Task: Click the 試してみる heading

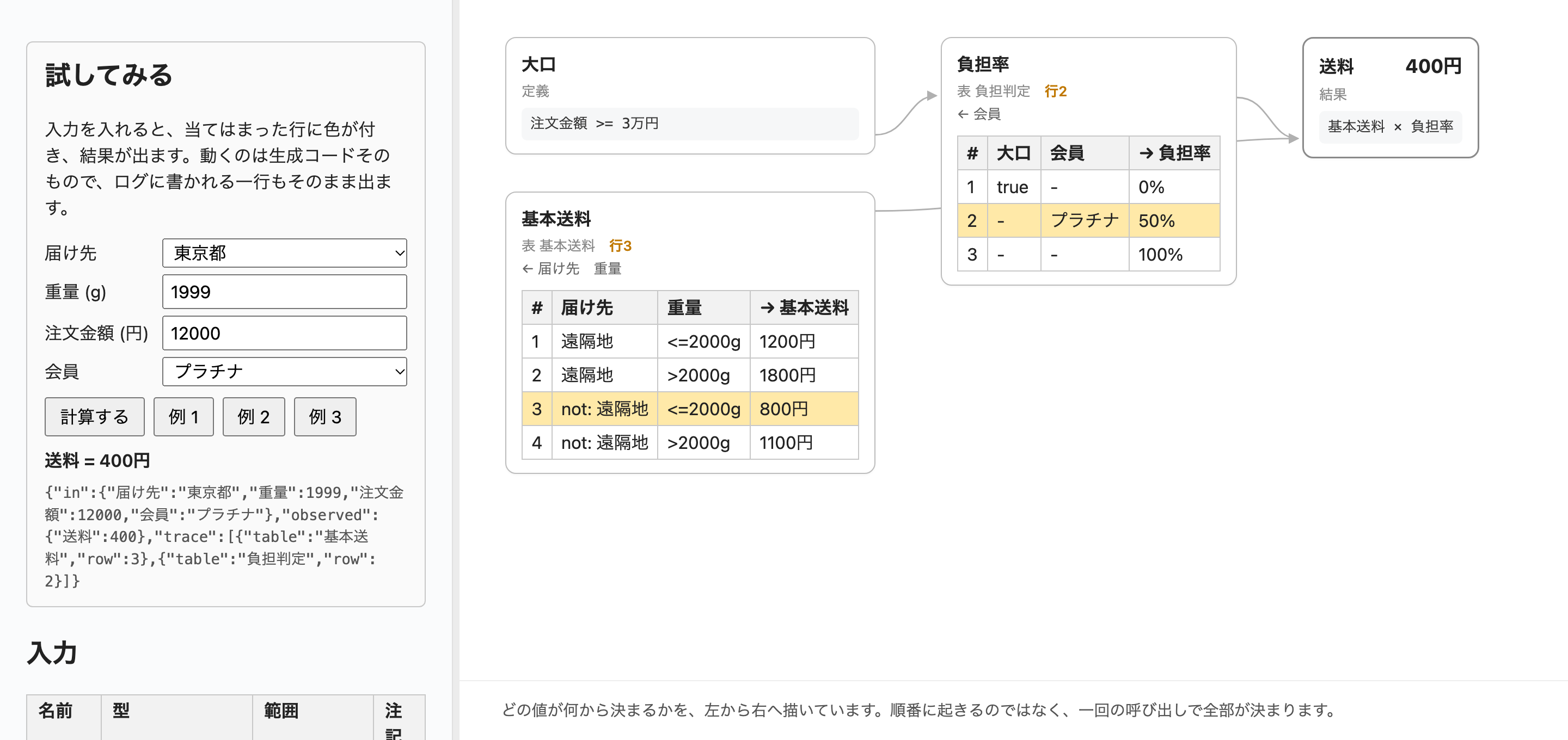Action: [x=109, y=76]
